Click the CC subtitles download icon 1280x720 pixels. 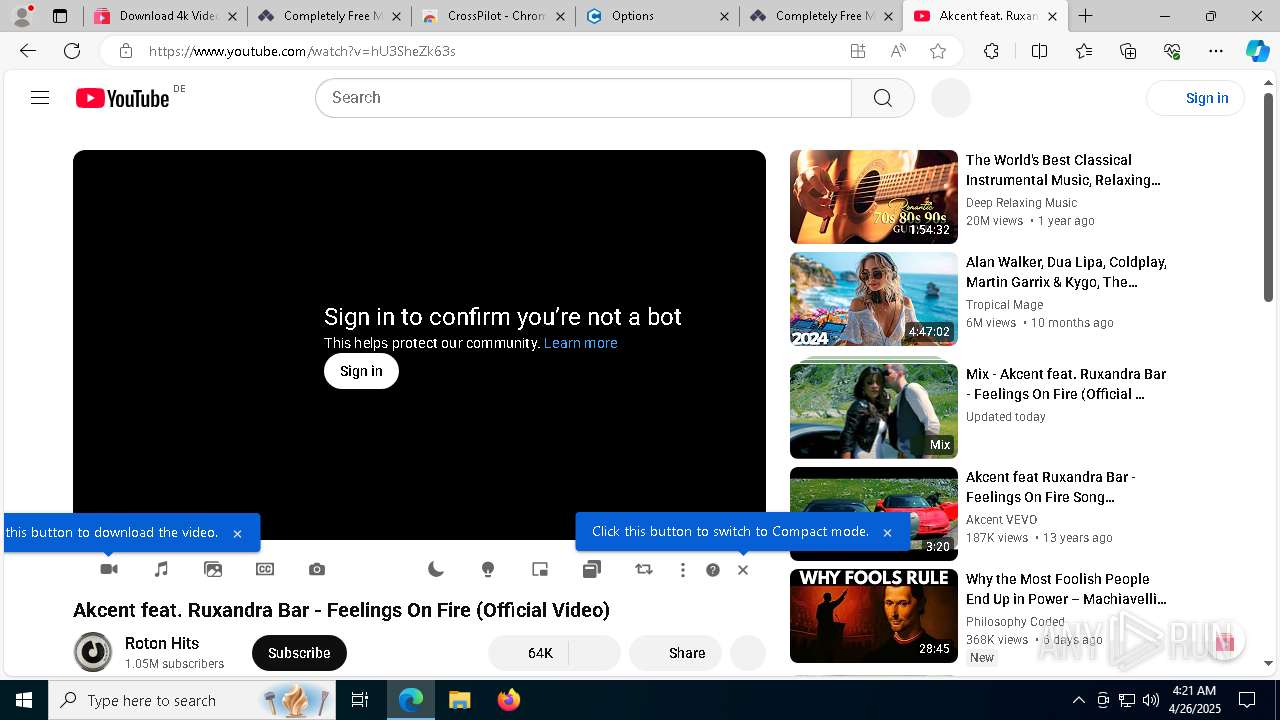[x=265, y=569]
